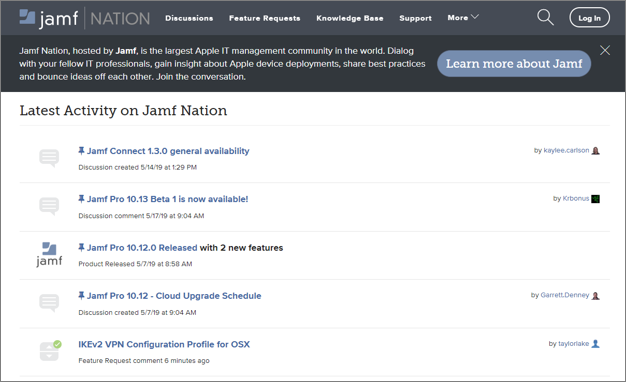Image resolution: width=626 pixels, height=382 pixels.
Task: Open Jamf Pro 10.12 Cloud Upgrade Schedule link
Action: click(174, 296)
